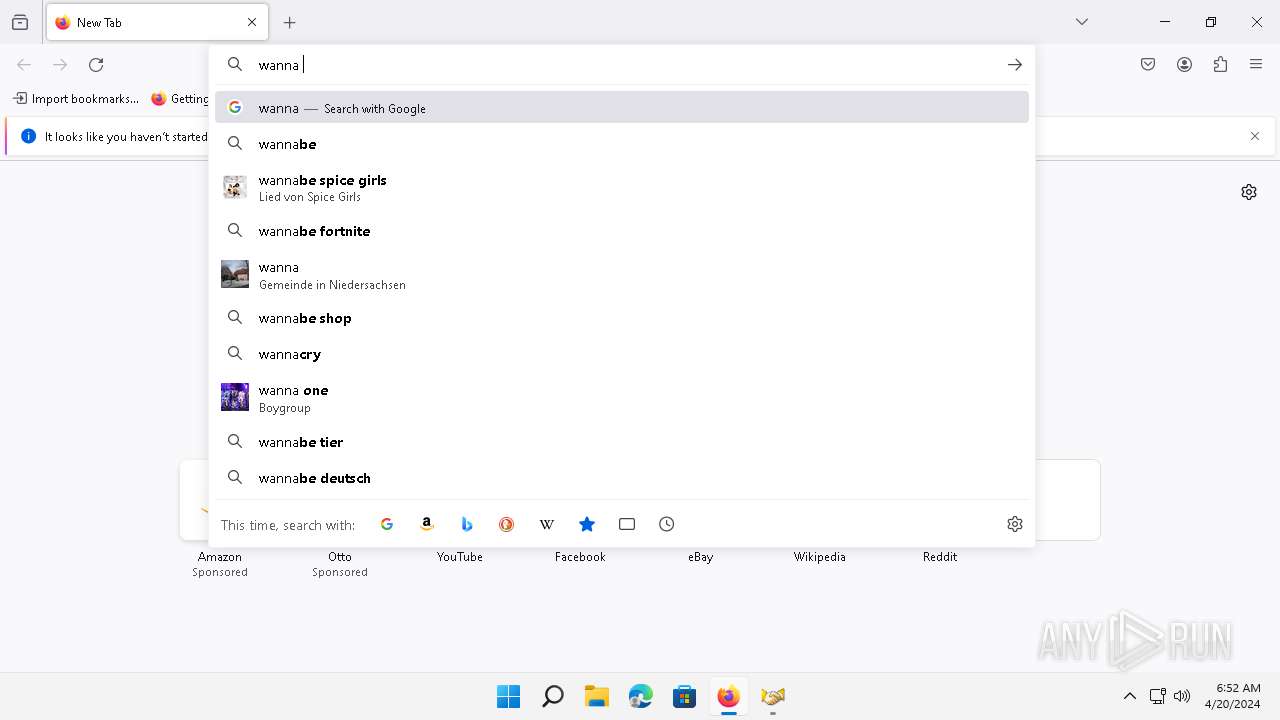Viewport: 1280px width, 720px height.
Task: Reload the current page
Action: coord(96,65)
